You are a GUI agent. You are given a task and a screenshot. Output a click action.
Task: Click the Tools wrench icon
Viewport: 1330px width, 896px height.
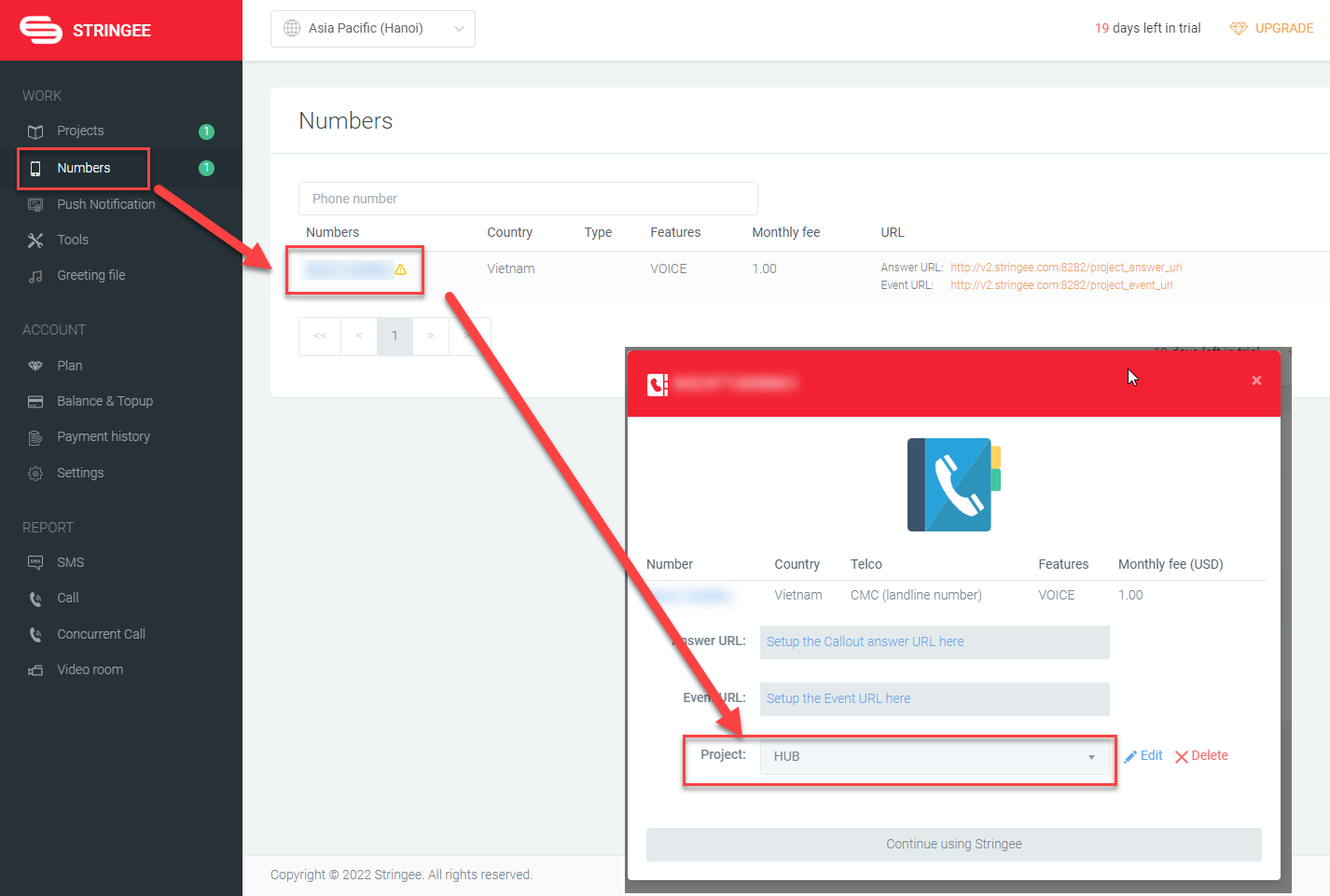pos(35,241)
